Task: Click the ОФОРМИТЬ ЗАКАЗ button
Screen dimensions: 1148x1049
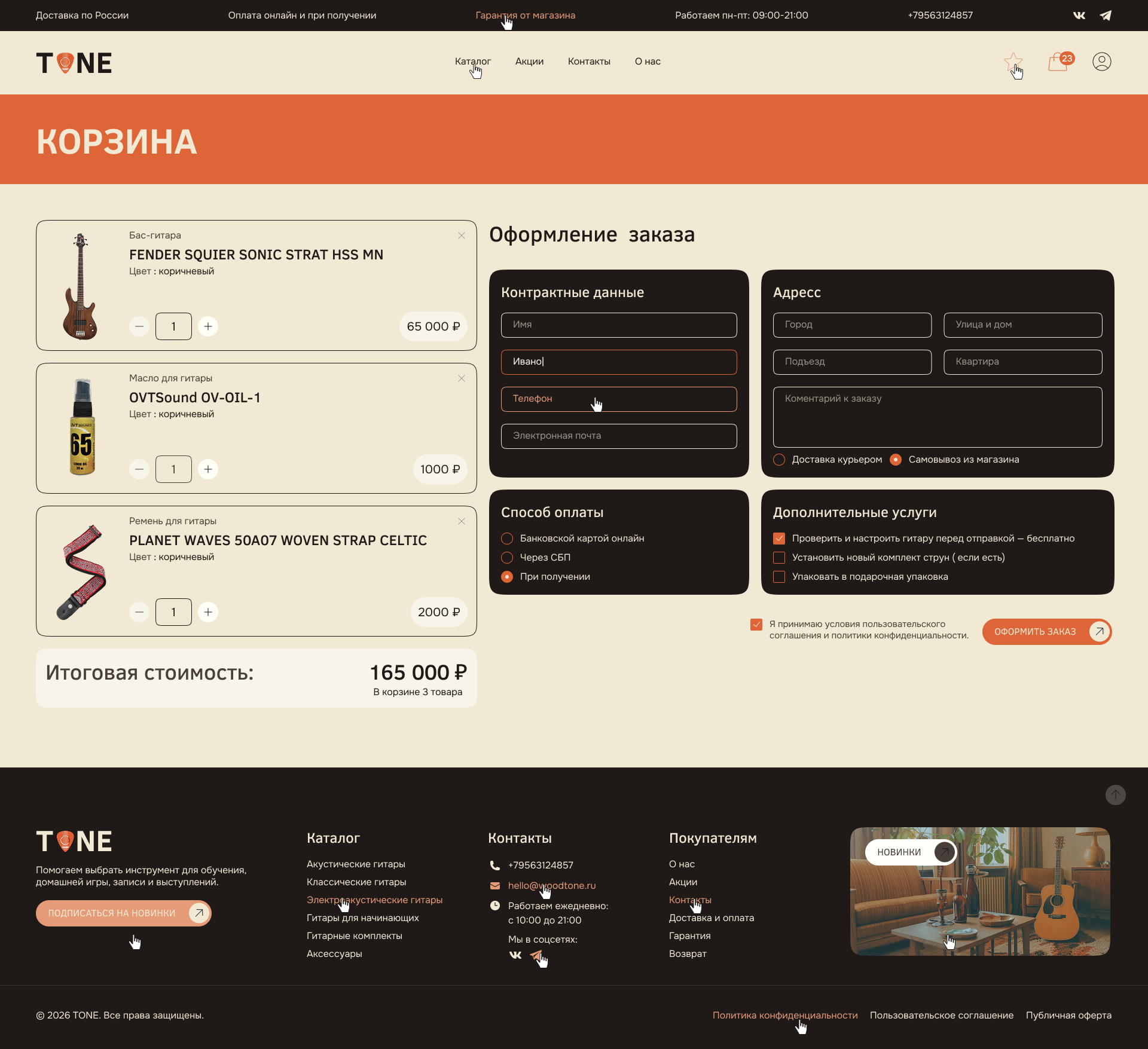Action: click(x=1047, y=632)
